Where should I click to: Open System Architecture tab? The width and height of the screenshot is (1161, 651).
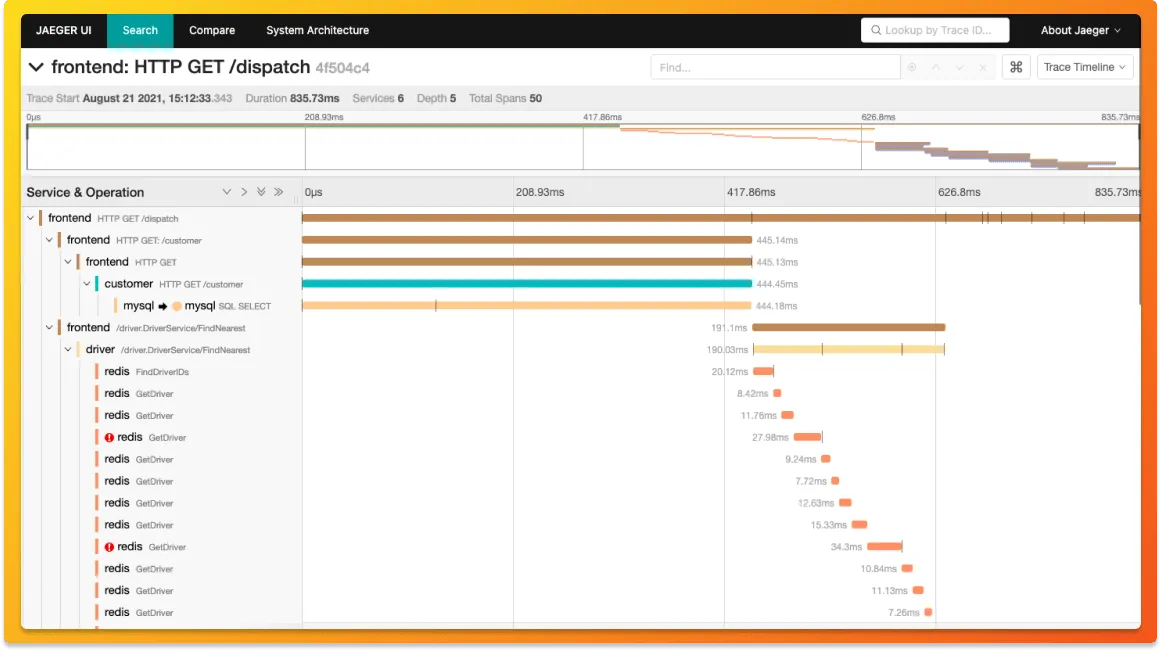[x=318, y=30]
